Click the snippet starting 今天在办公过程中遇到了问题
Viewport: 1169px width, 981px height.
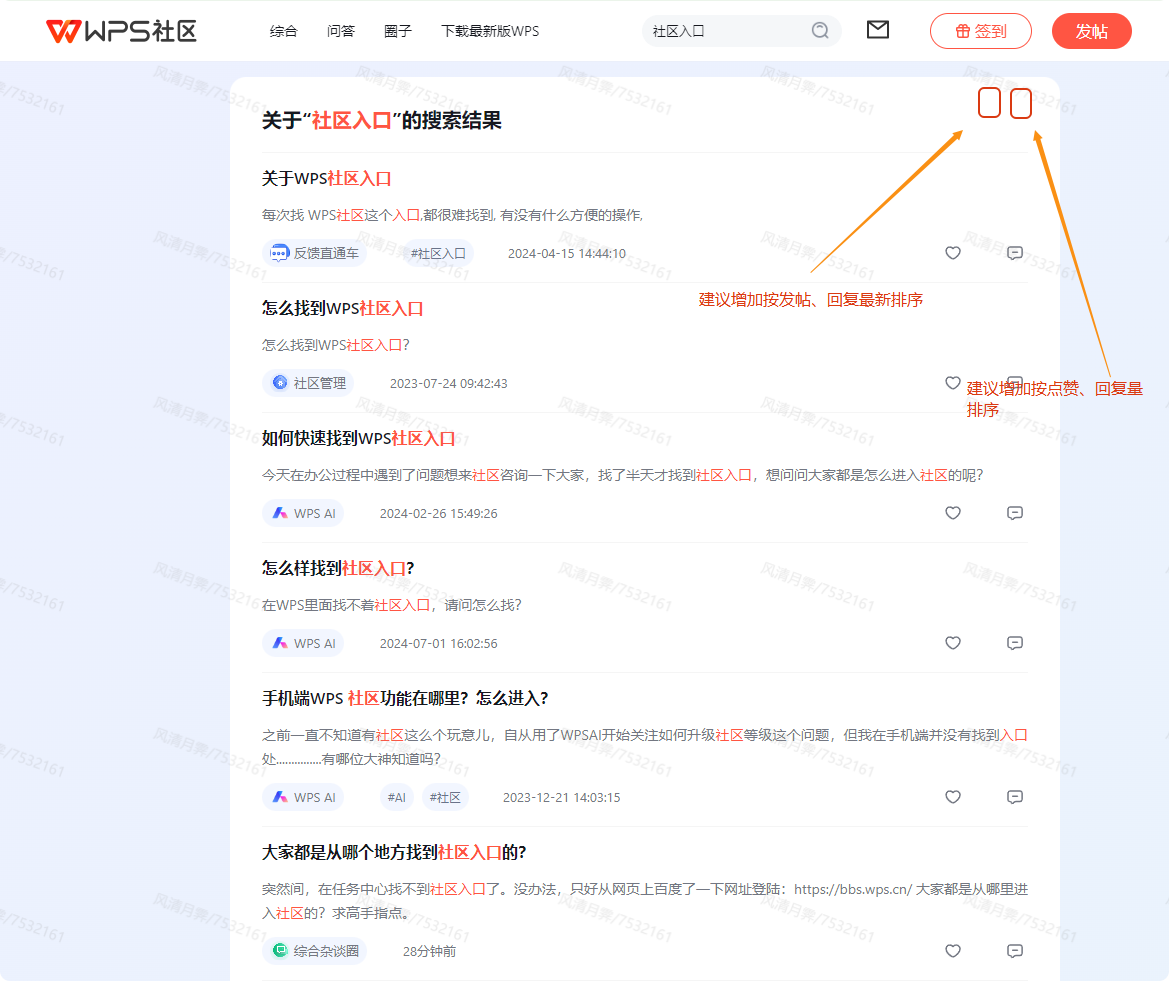tap(623, 475)
